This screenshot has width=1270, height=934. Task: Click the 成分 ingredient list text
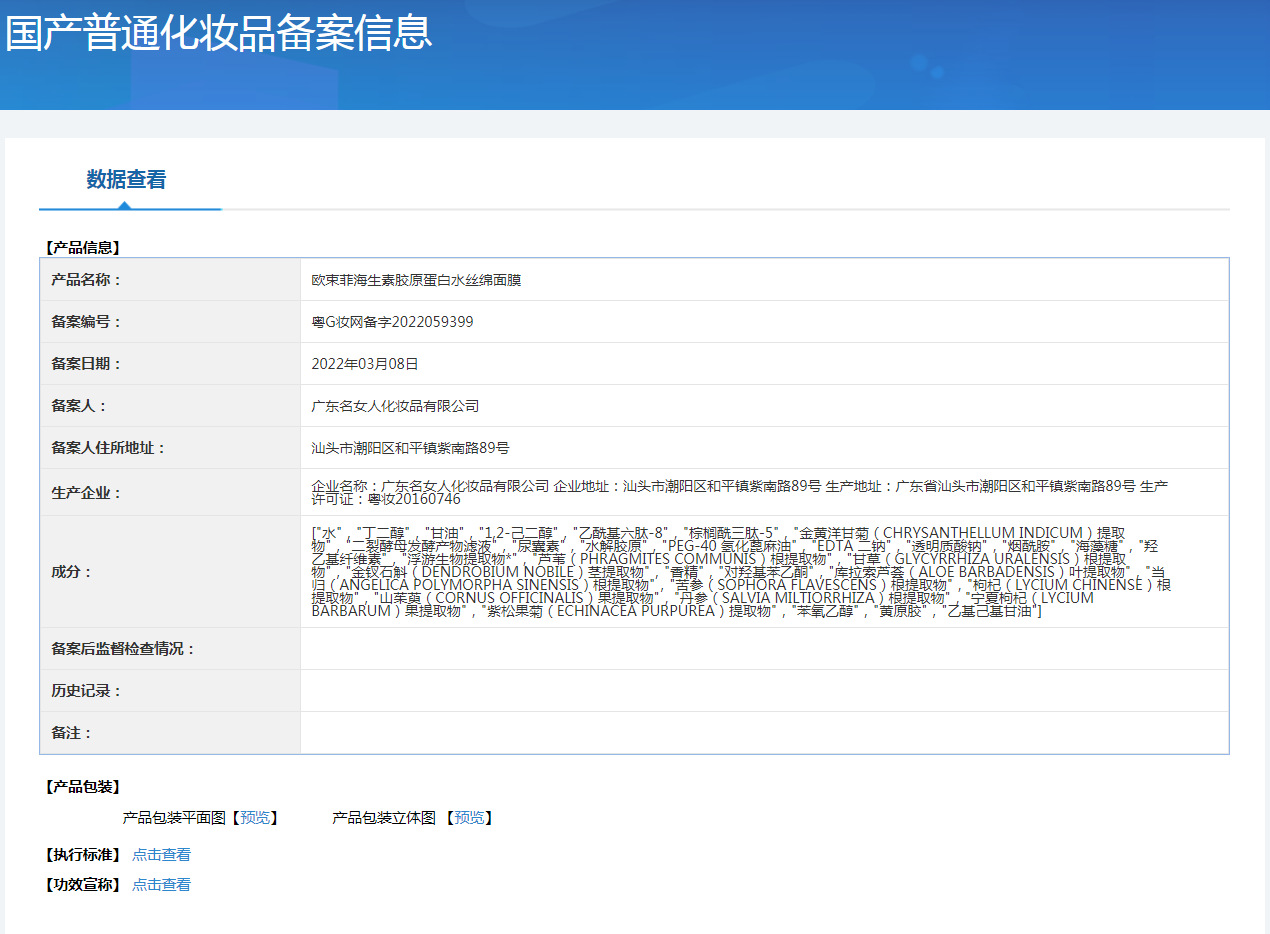[x=742, y=571]
